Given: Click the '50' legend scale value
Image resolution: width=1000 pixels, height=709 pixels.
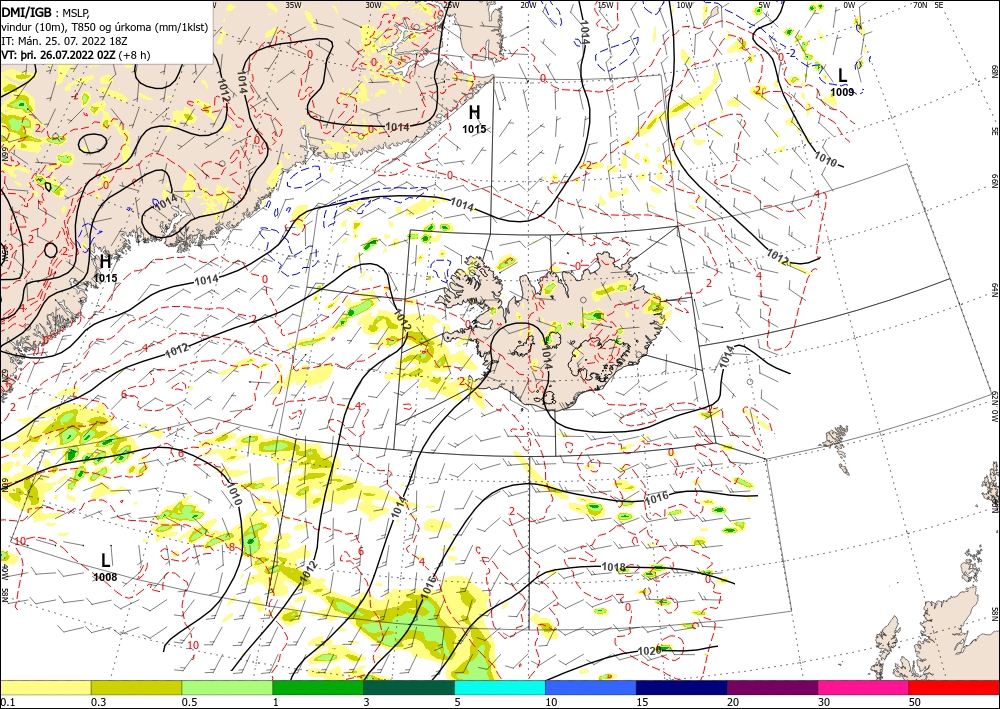Looking at the screenshot, I should point(915,702).
